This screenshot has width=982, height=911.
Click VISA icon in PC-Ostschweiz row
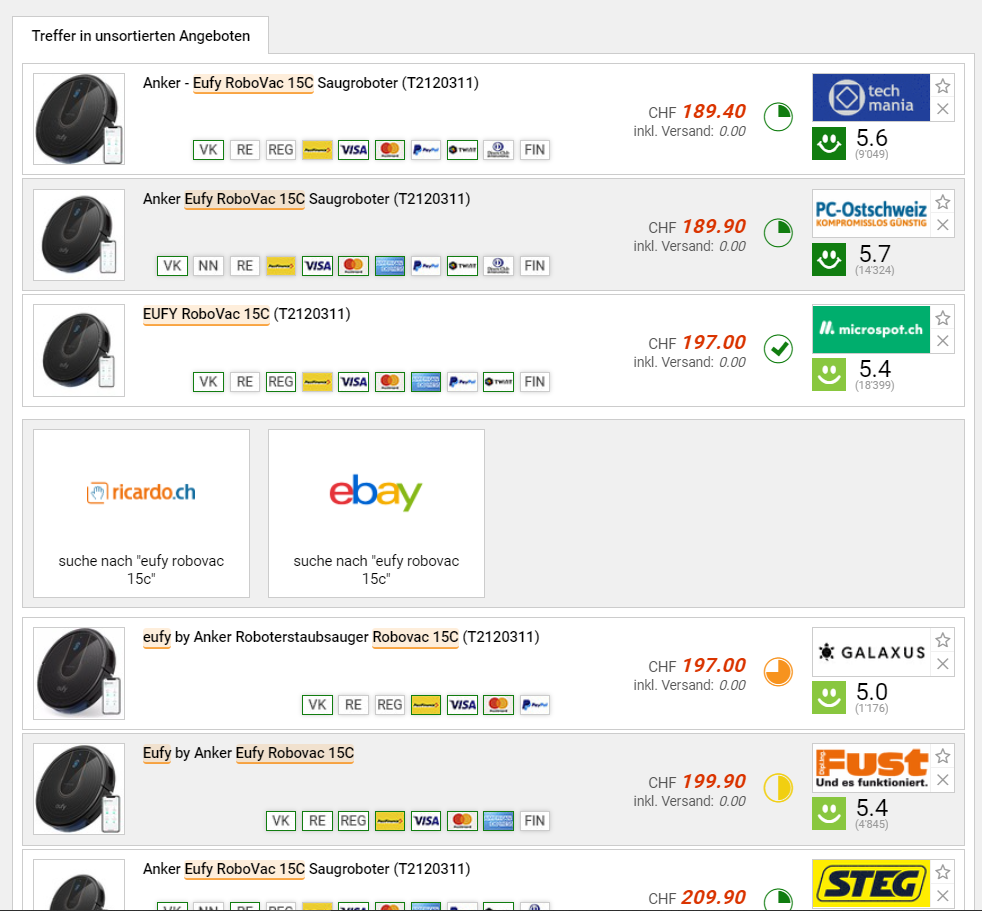[x=318, y=266]
